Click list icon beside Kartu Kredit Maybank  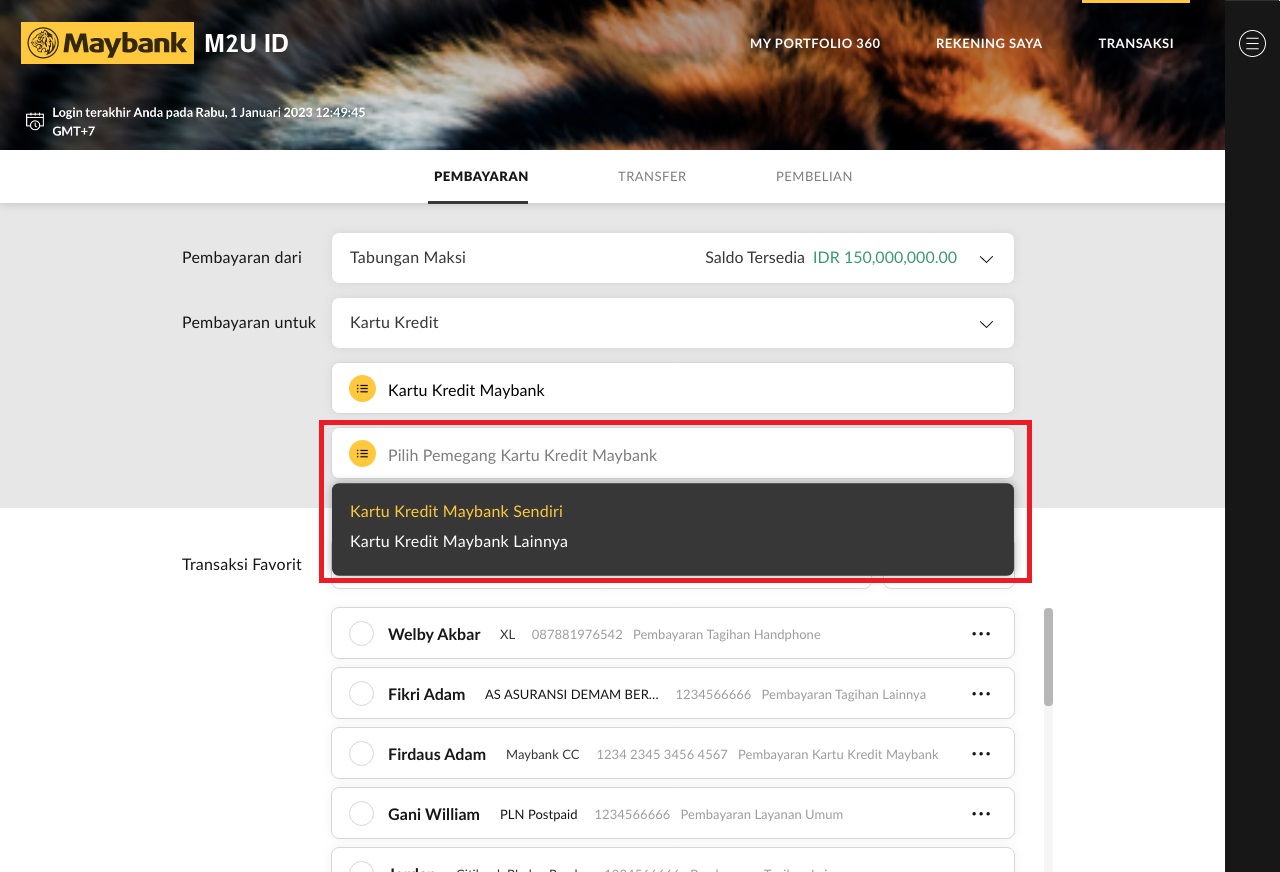(362, 389)
